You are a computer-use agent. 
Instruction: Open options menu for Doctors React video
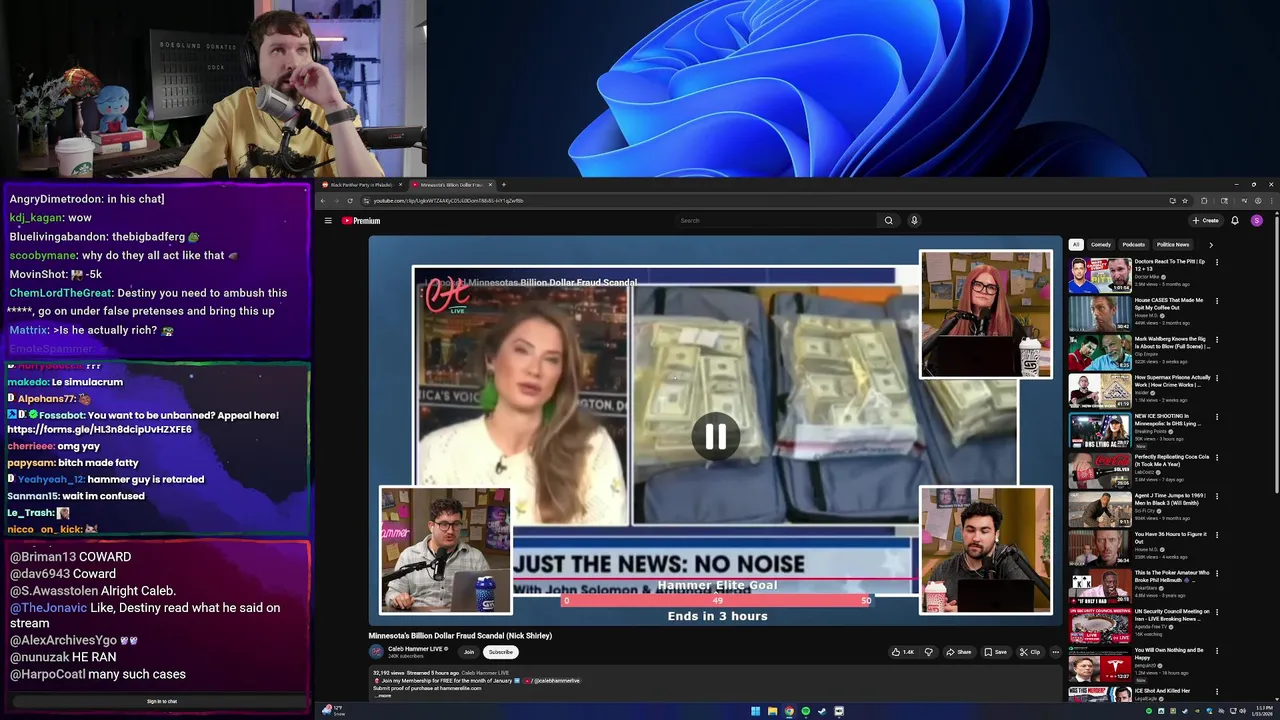coord(1217,262)
